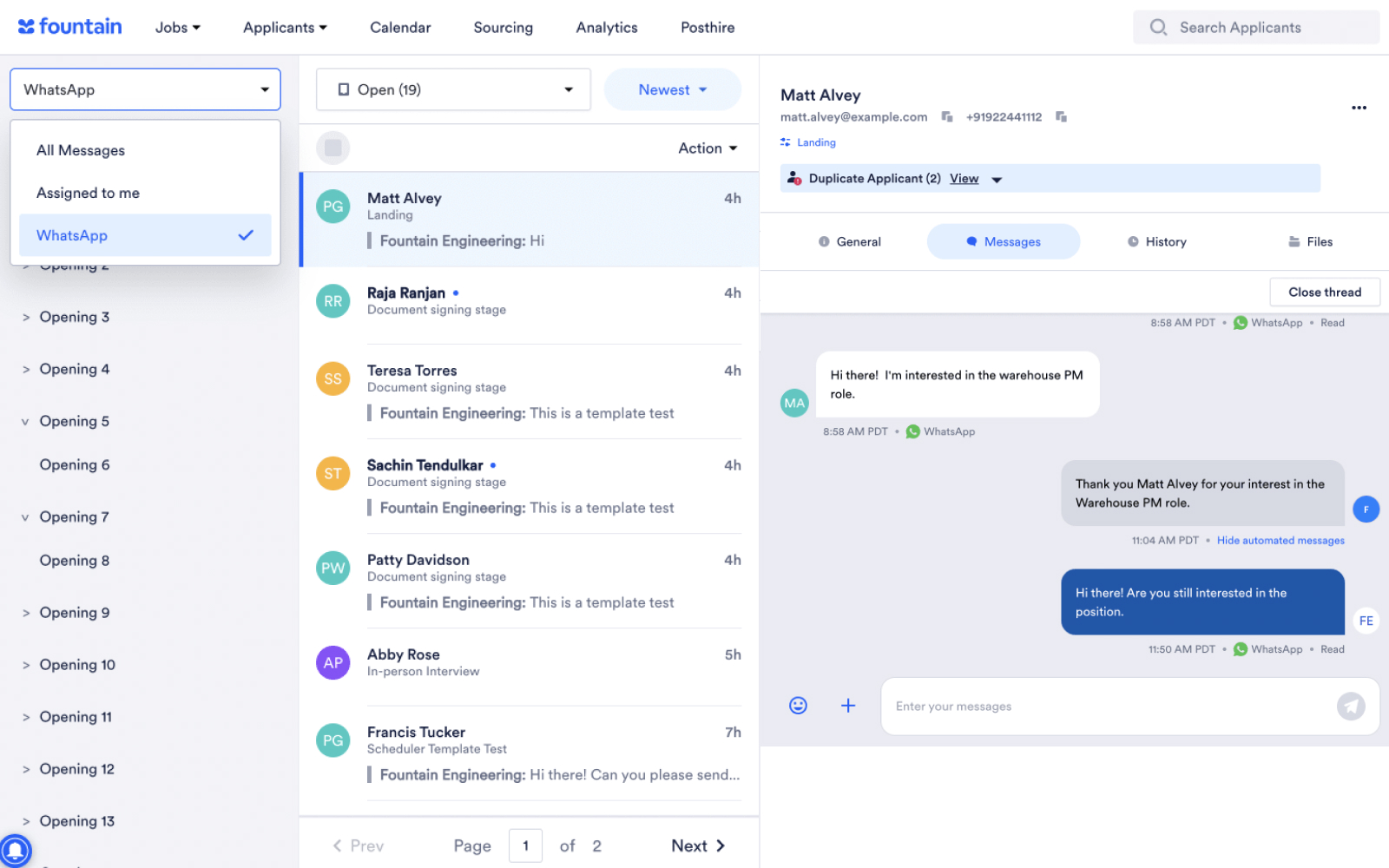
Task: Click the page number input box
Action: click(525, 845)
